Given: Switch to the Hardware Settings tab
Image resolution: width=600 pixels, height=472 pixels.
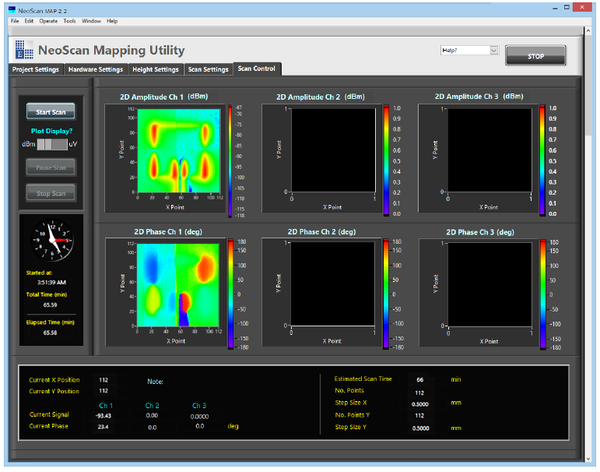Looking at the screenshot, I should pyautogui.click(x=95, y=70).
